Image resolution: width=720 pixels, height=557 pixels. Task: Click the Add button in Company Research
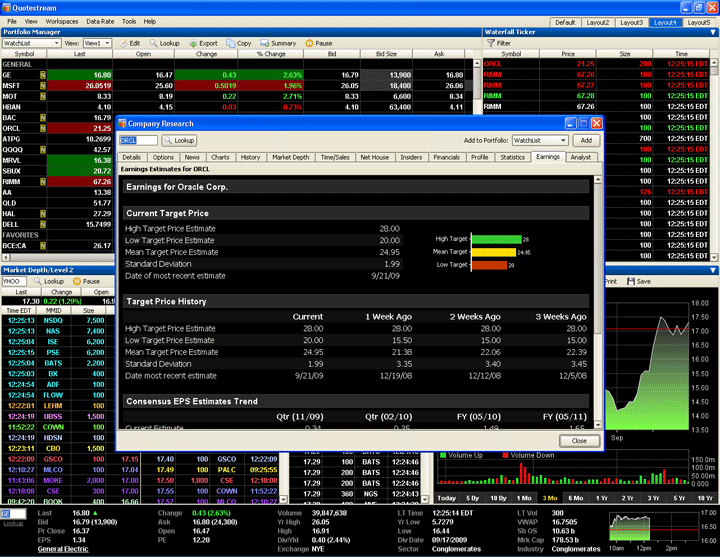[x=586, y=141]
